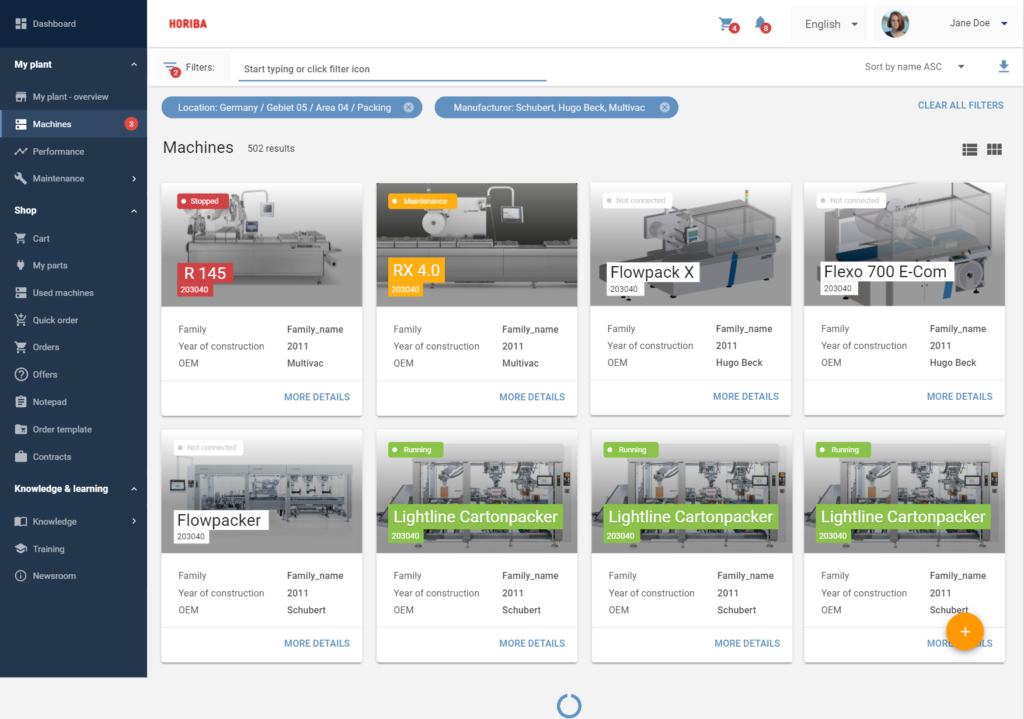Click the Flowpack X machine image
1024x719 pixels.
(x=690, y=244)
